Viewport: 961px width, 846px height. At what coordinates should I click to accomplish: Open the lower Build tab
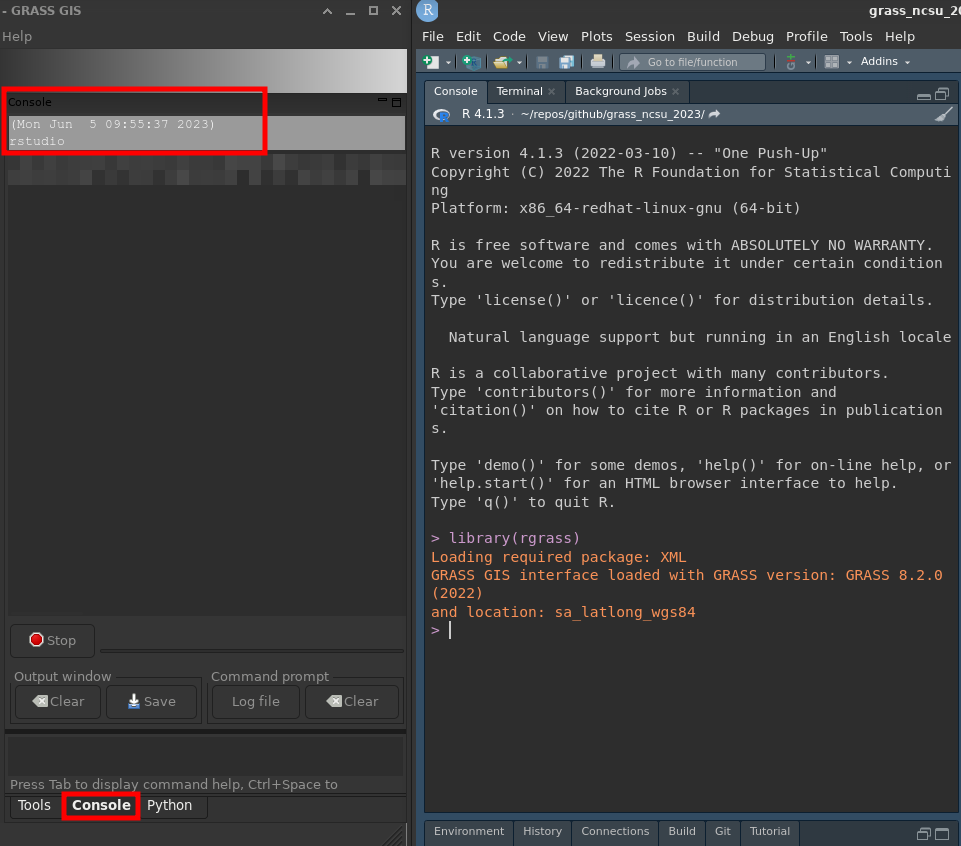click(x=682, y=831)
